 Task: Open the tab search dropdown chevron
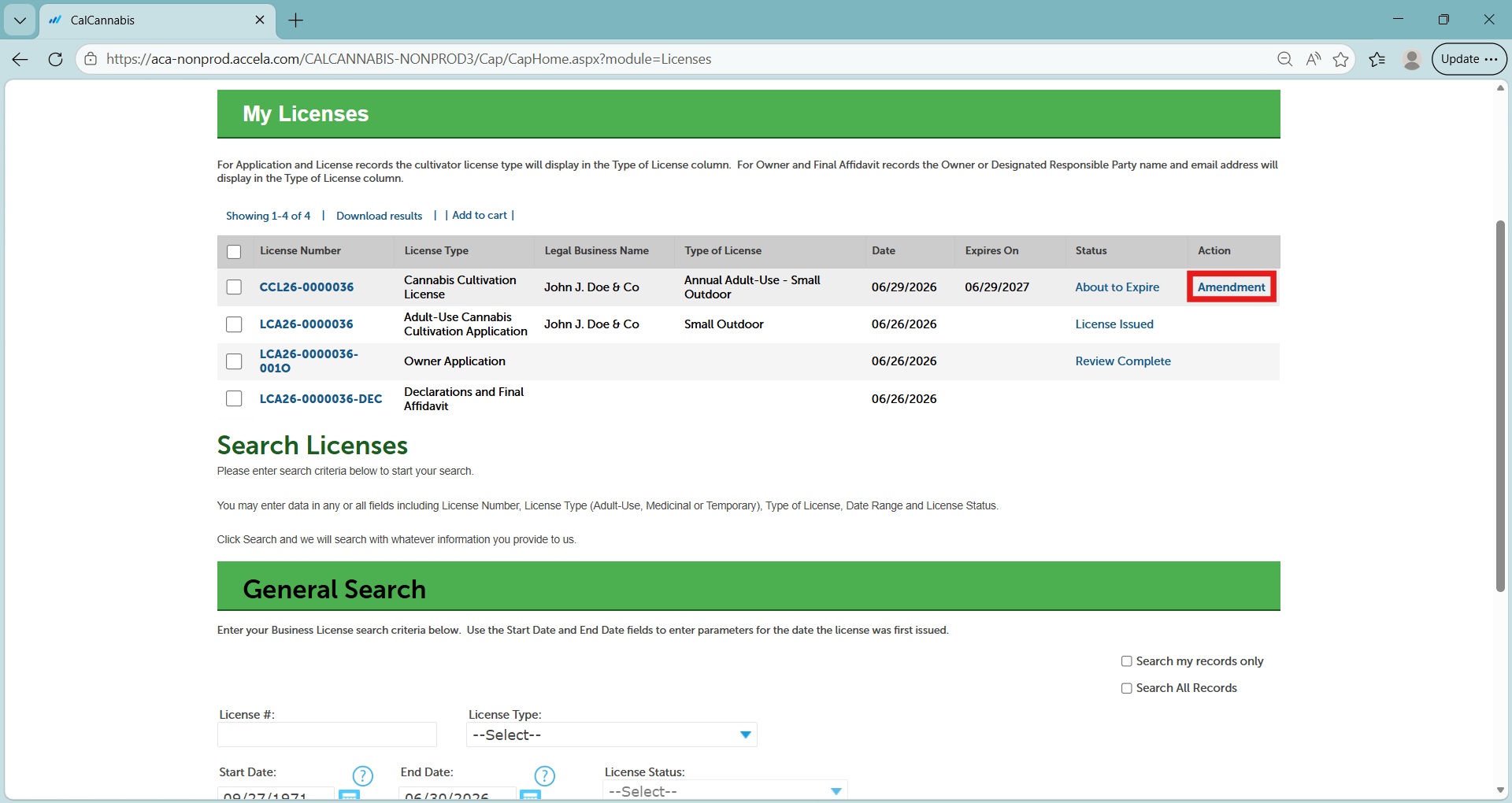pos(20,20)
